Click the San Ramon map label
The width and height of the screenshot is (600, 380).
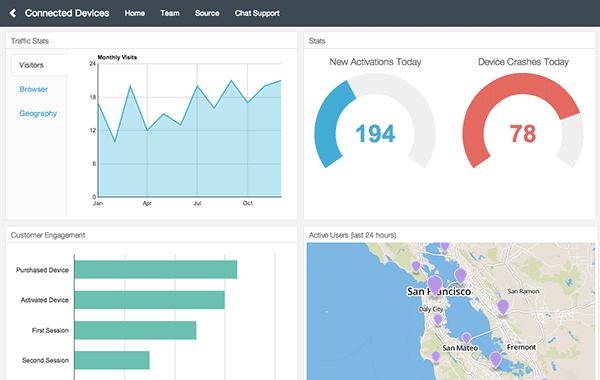[x=523, y=292]
